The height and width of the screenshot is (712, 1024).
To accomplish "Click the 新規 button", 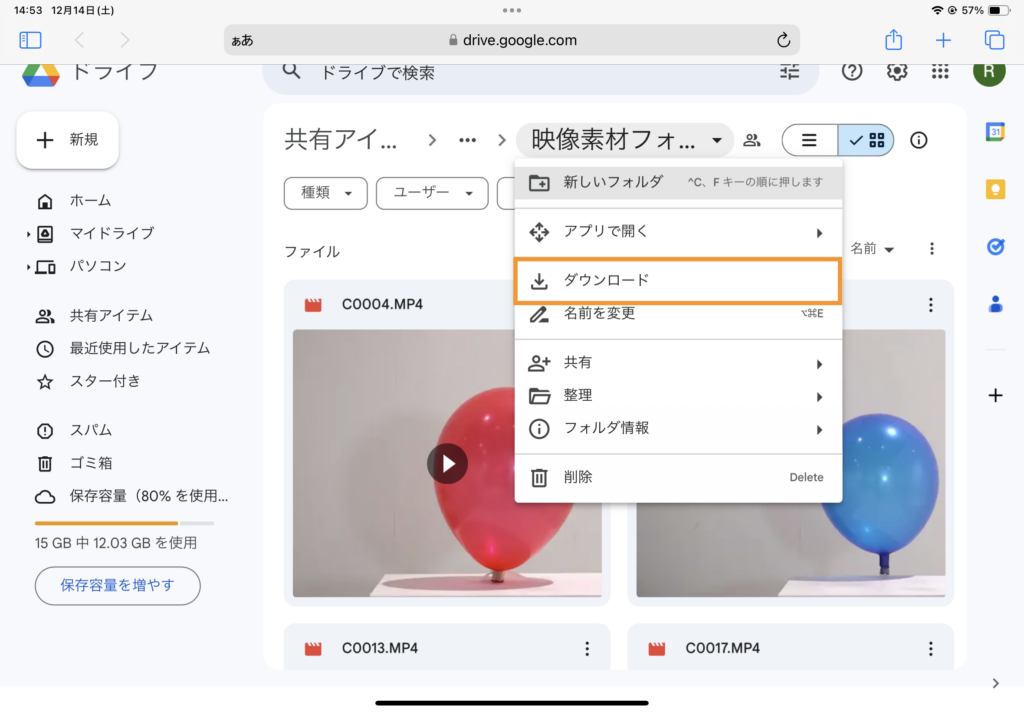I will coord(68,140).
